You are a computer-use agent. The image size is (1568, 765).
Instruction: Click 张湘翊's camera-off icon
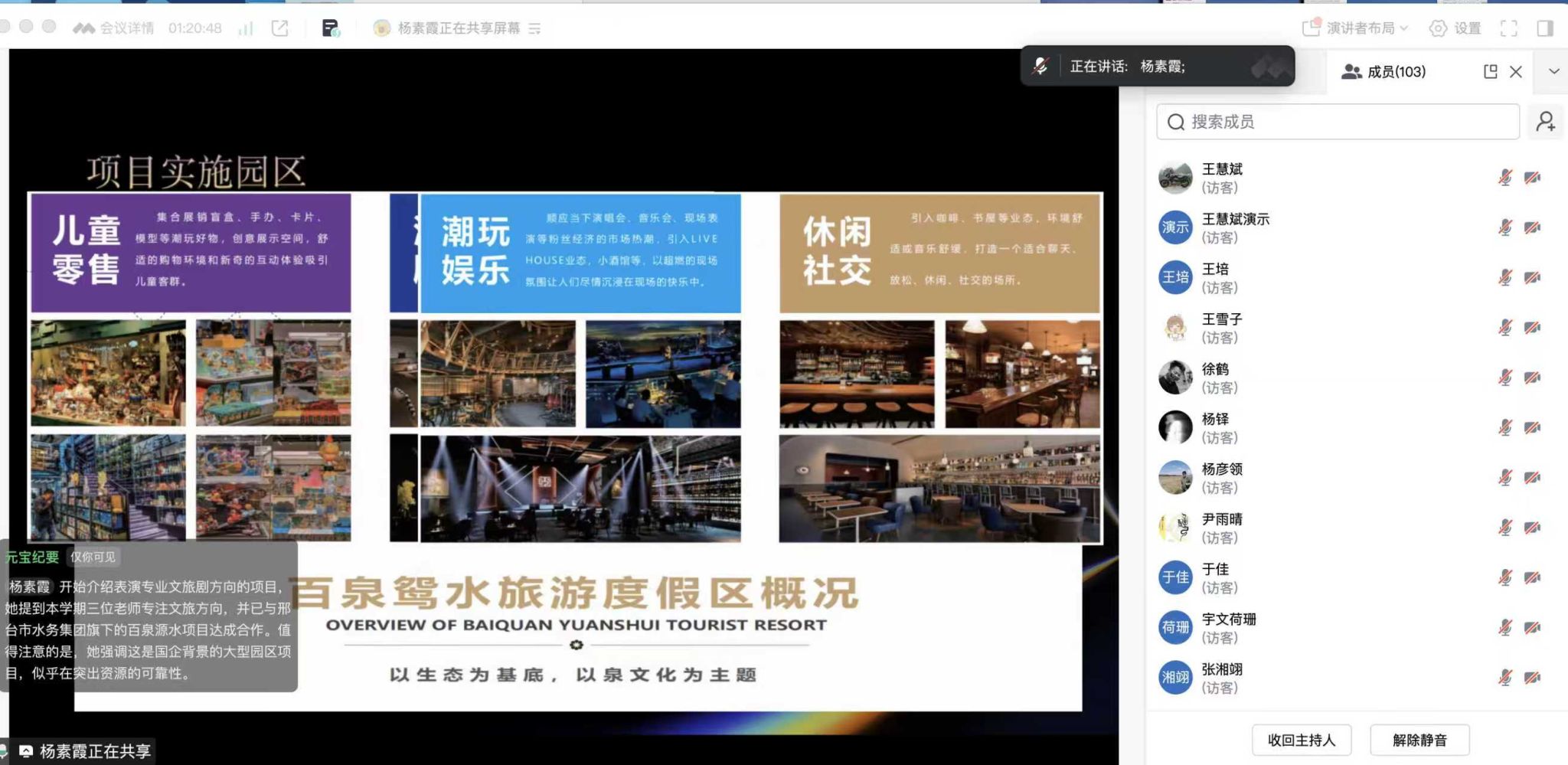coord(1532,678)
